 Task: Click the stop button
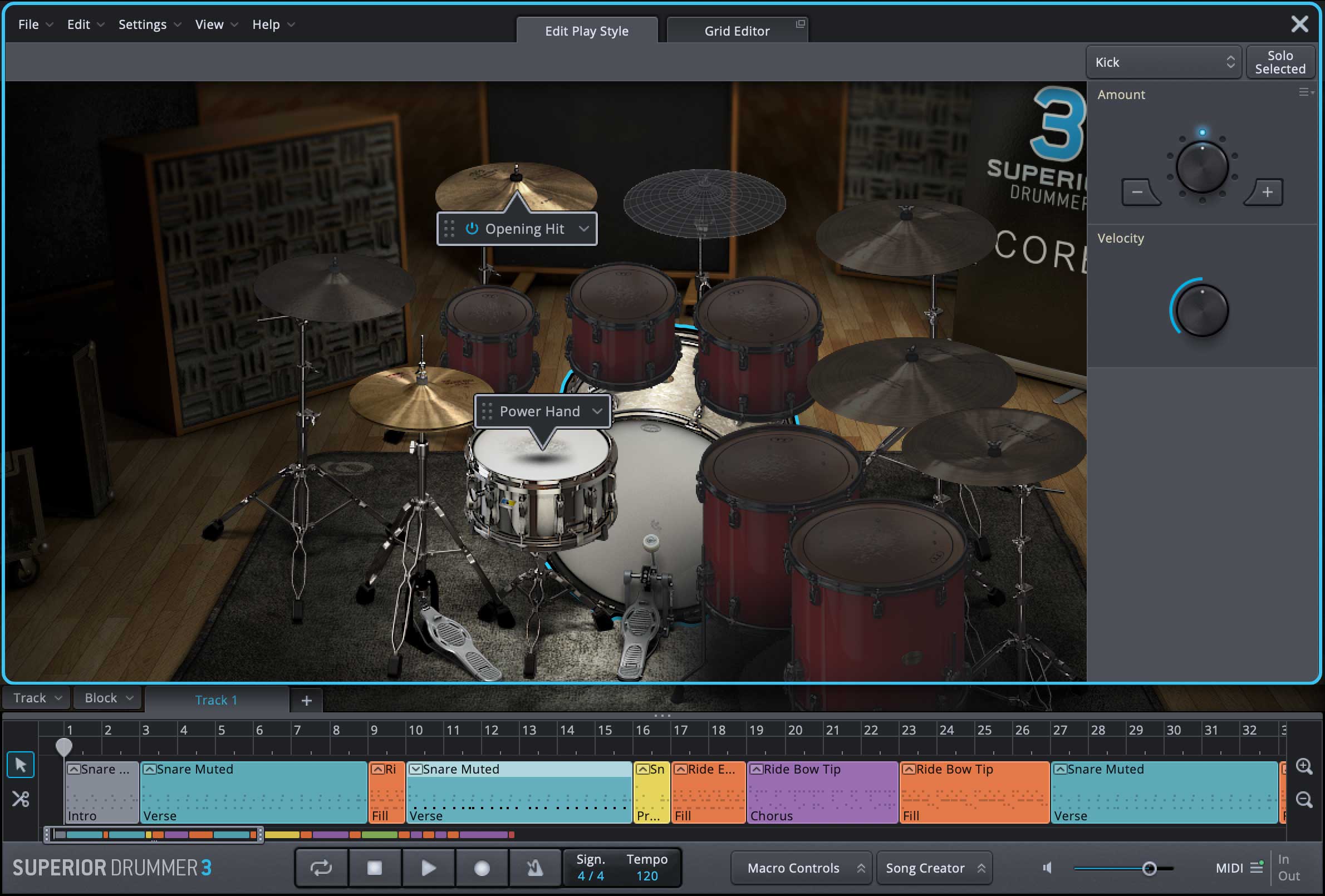375,868
